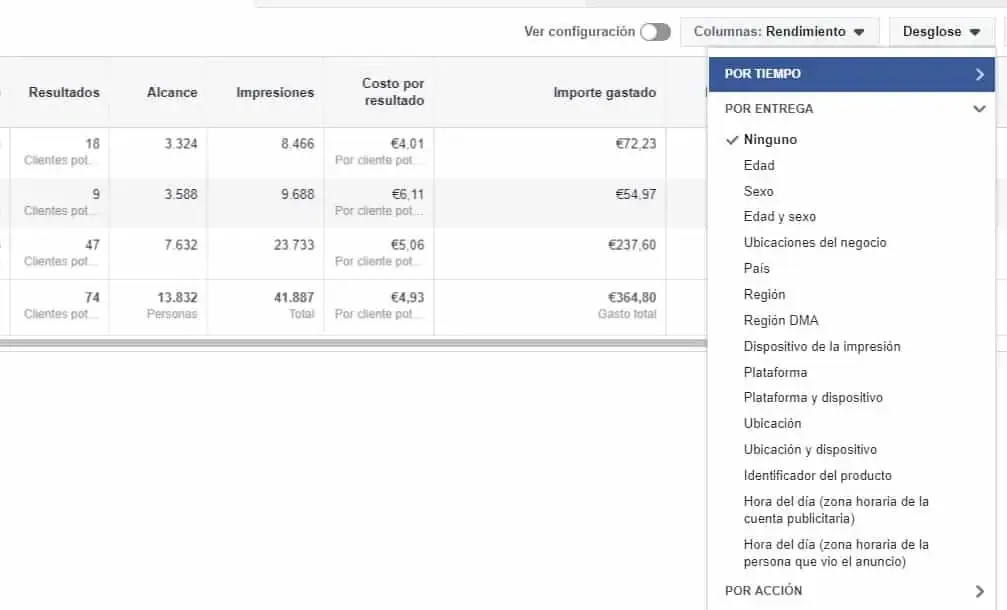Expand the POR TIEMPO section
The image size is (1007, 610).
(x=850, y=74)
